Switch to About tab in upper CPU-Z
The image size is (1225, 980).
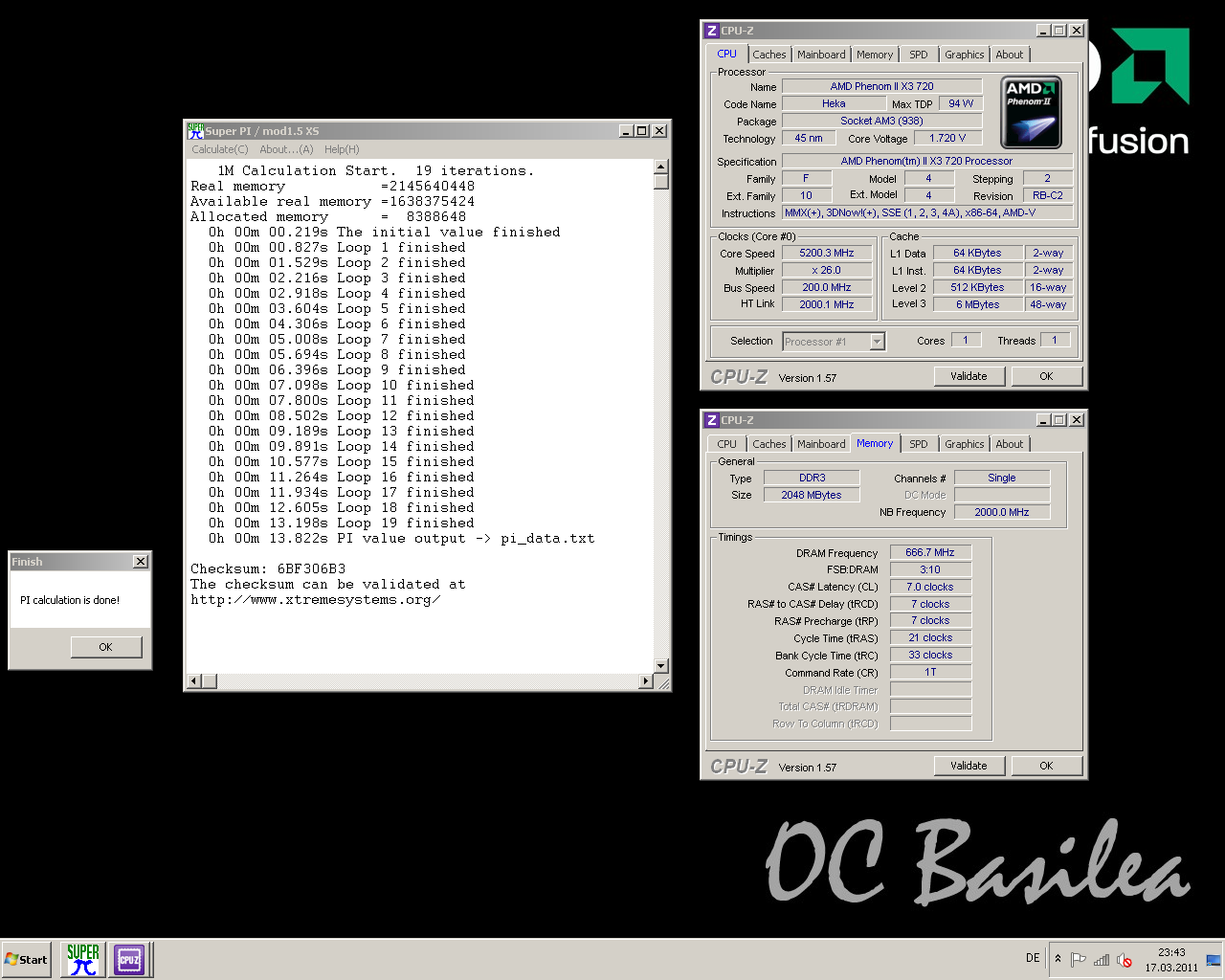[x=1010, y=55]
